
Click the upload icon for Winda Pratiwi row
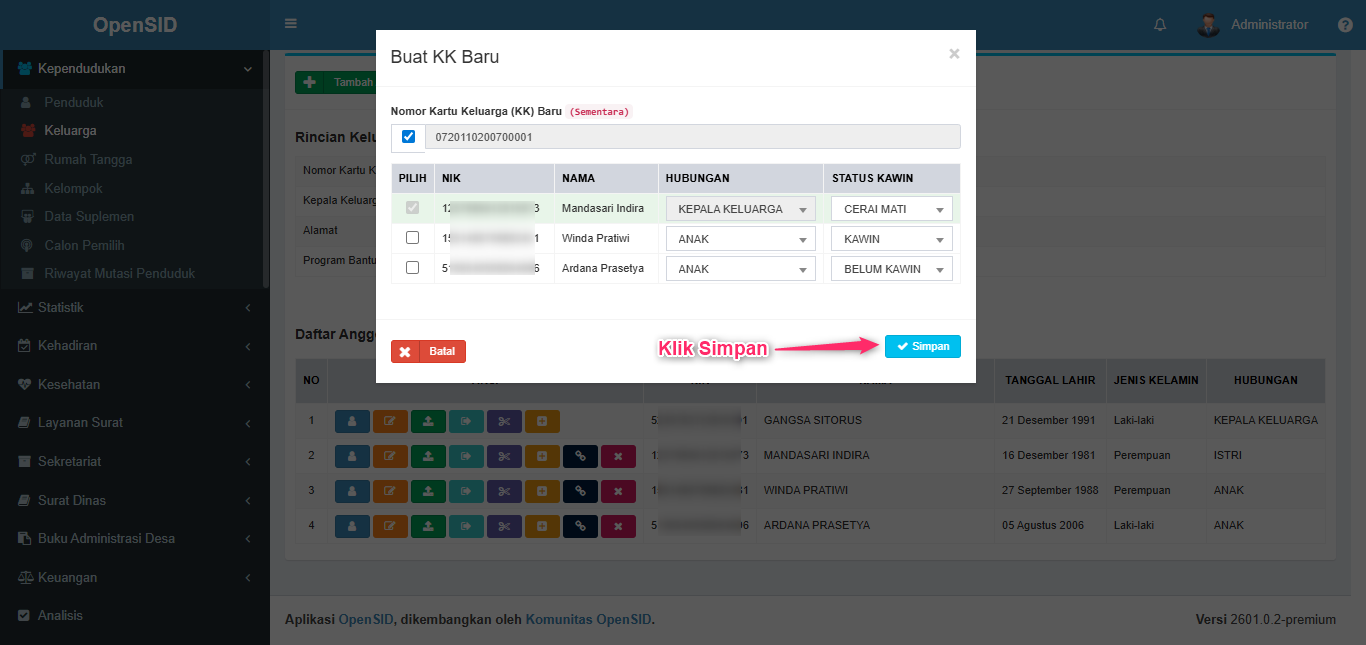(x=428, y=491)
